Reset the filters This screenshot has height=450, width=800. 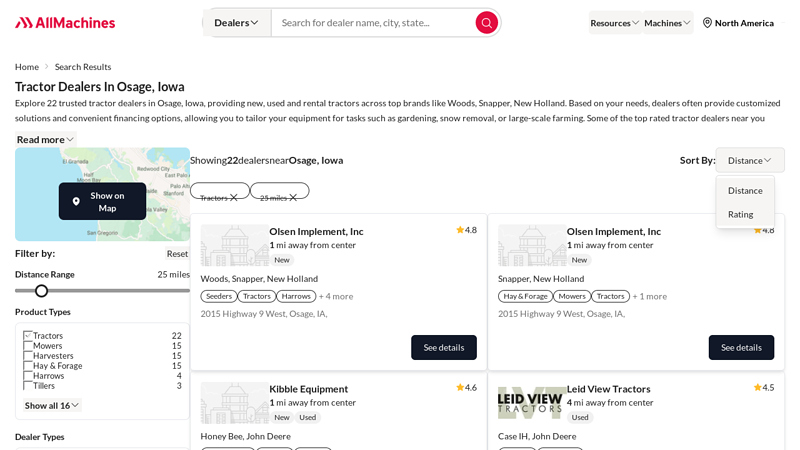177,253
